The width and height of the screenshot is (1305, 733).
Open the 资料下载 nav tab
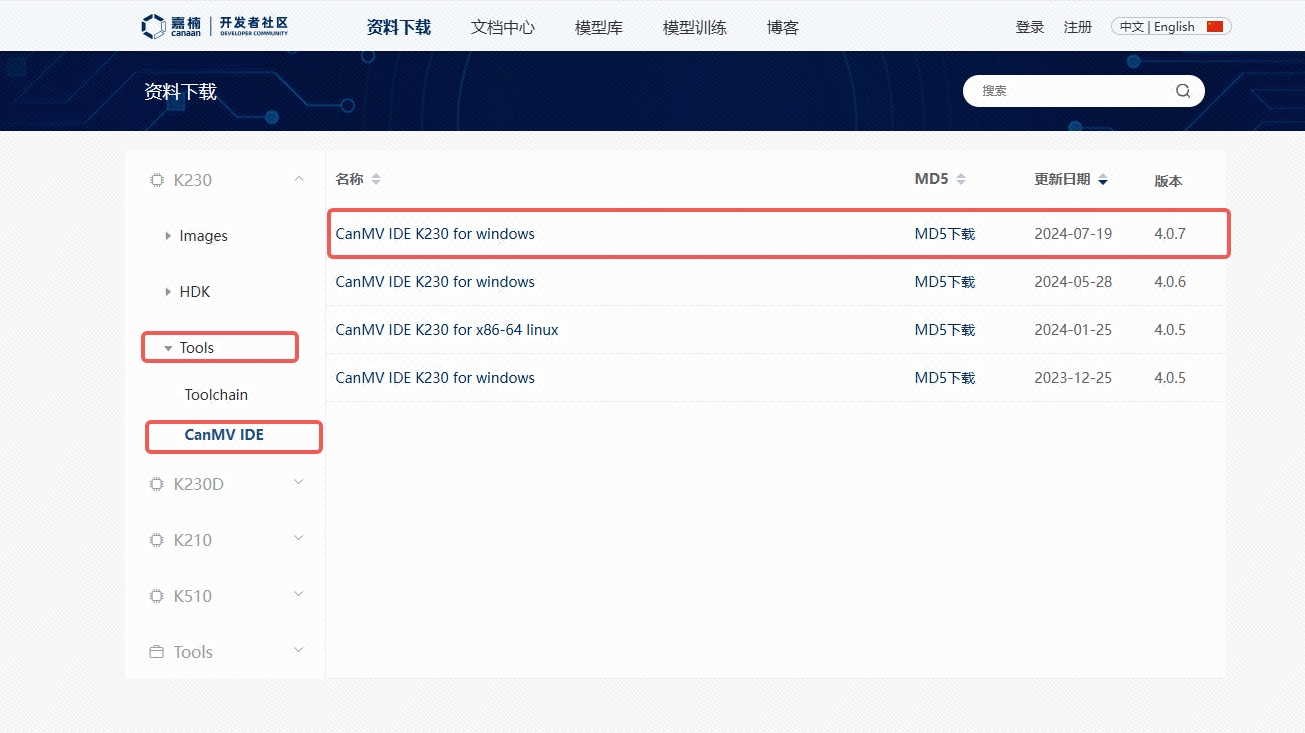[x=399, y=27]
